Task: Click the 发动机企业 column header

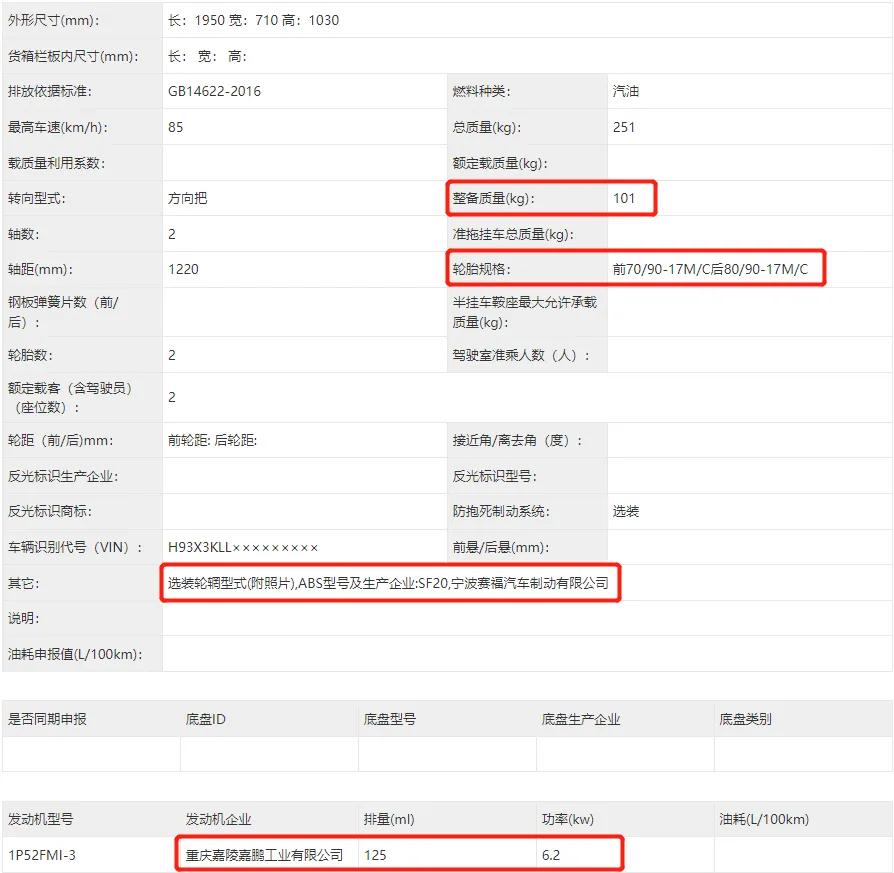Action: click(x=218, y=819)
